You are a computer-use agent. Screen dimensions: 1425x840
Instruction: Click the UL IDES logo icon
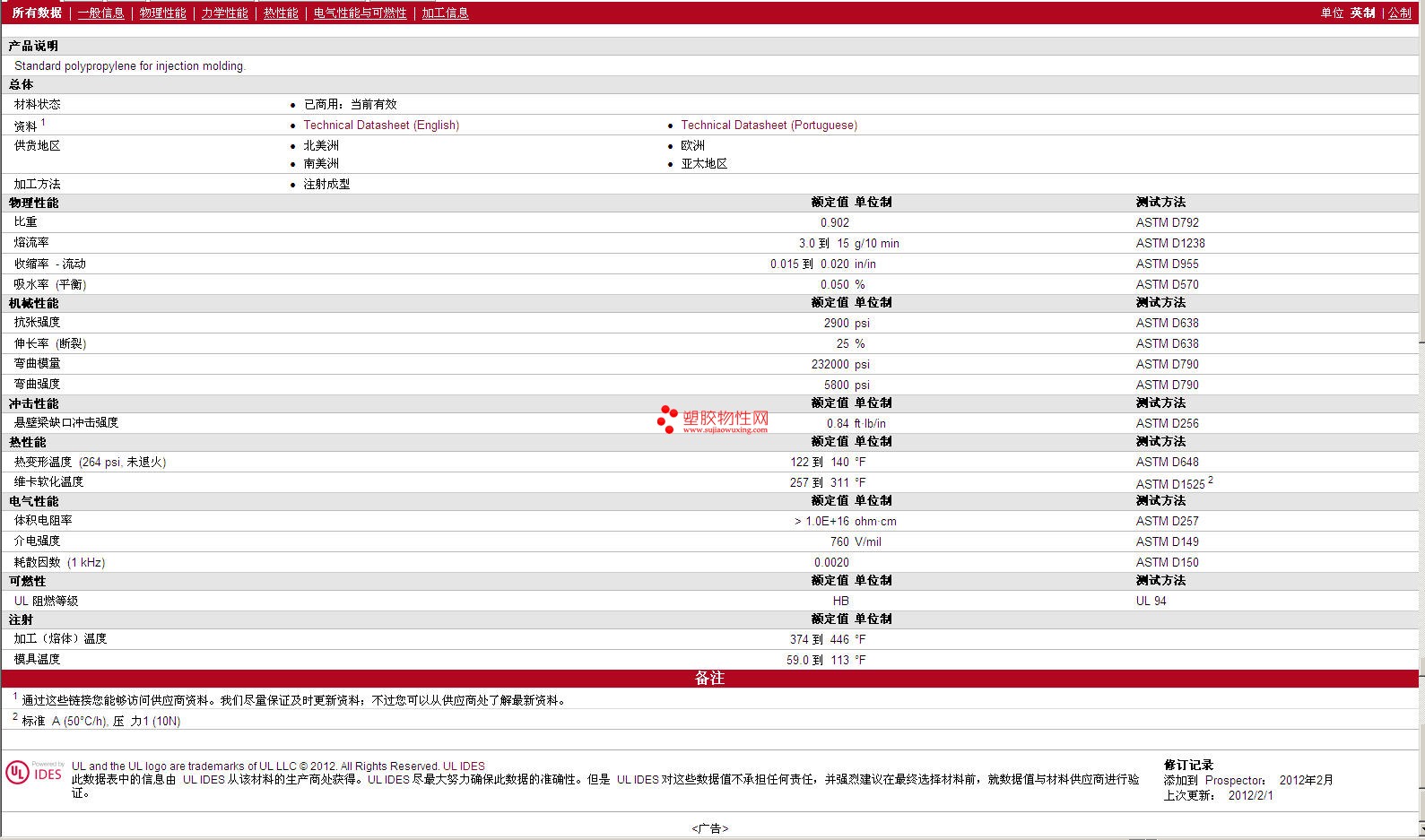pos(35,772)
